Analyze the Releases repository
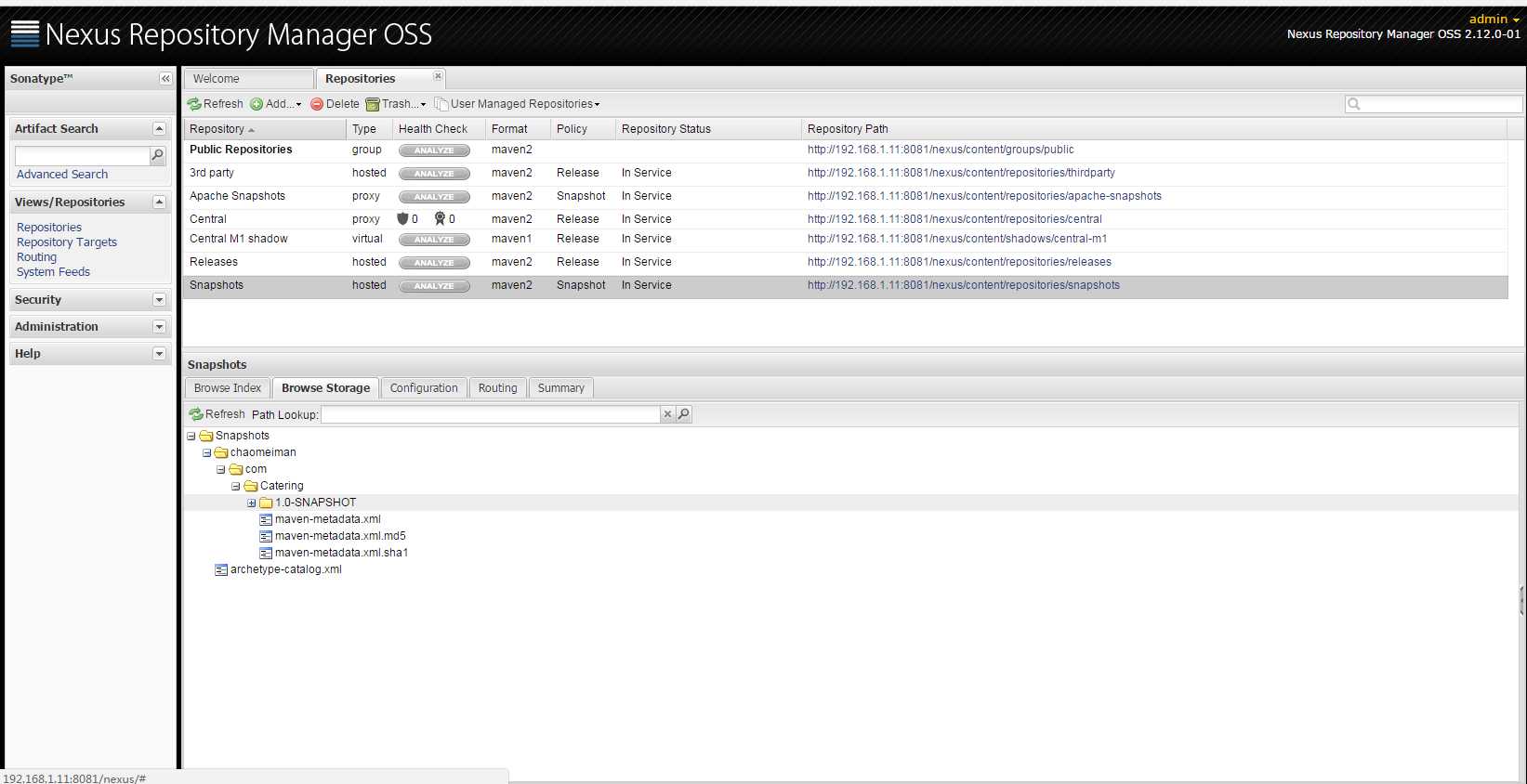 pyautogui.click(x=434, y=263)
